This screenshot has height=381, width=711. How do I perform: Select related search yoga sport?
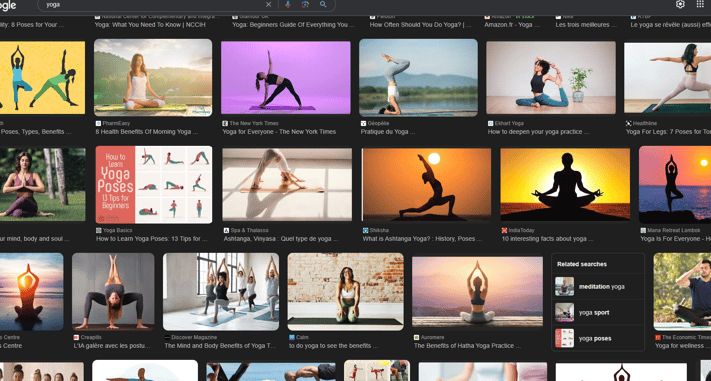598,313
